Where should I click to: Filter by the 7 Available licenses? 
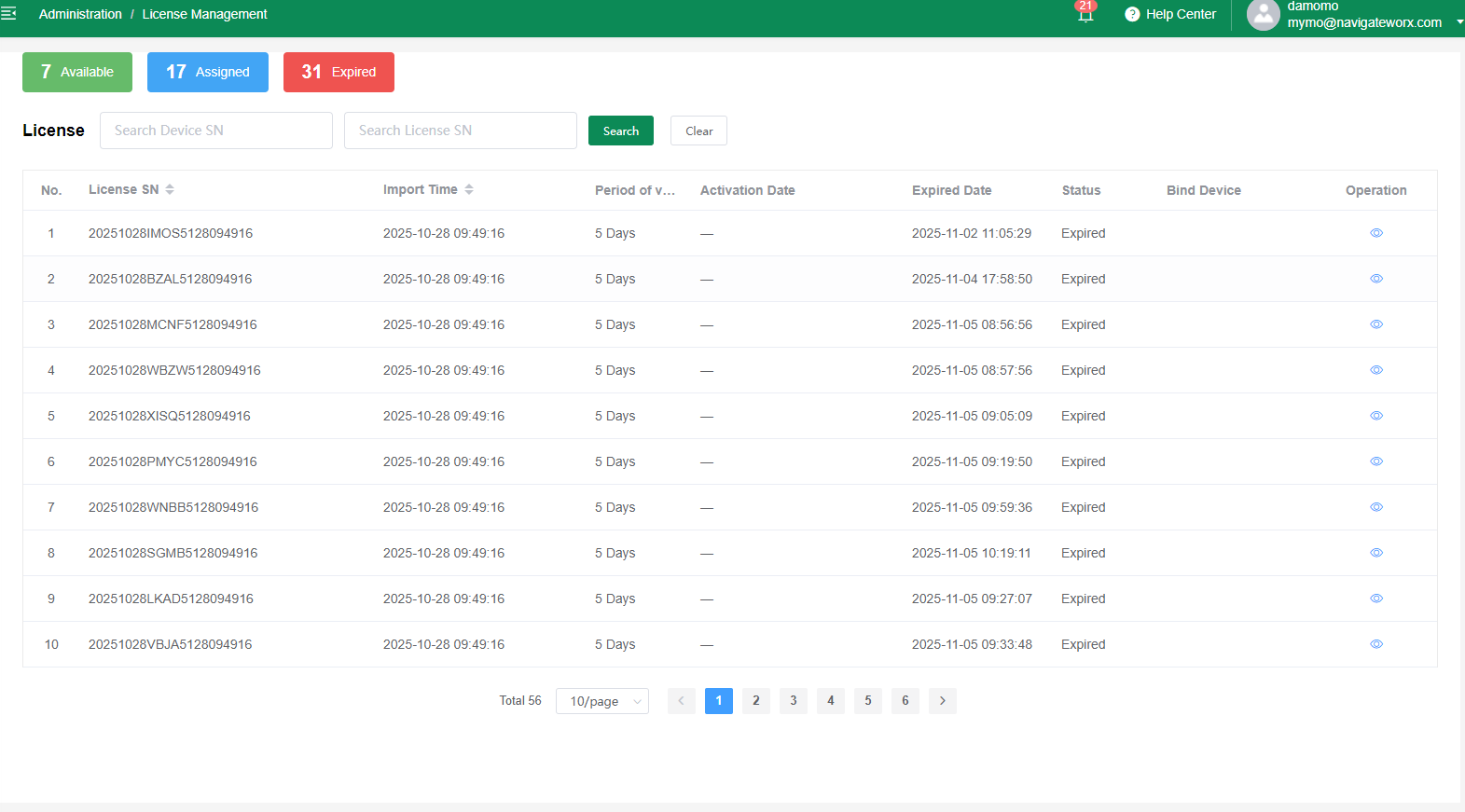click(x=77, y=72)
